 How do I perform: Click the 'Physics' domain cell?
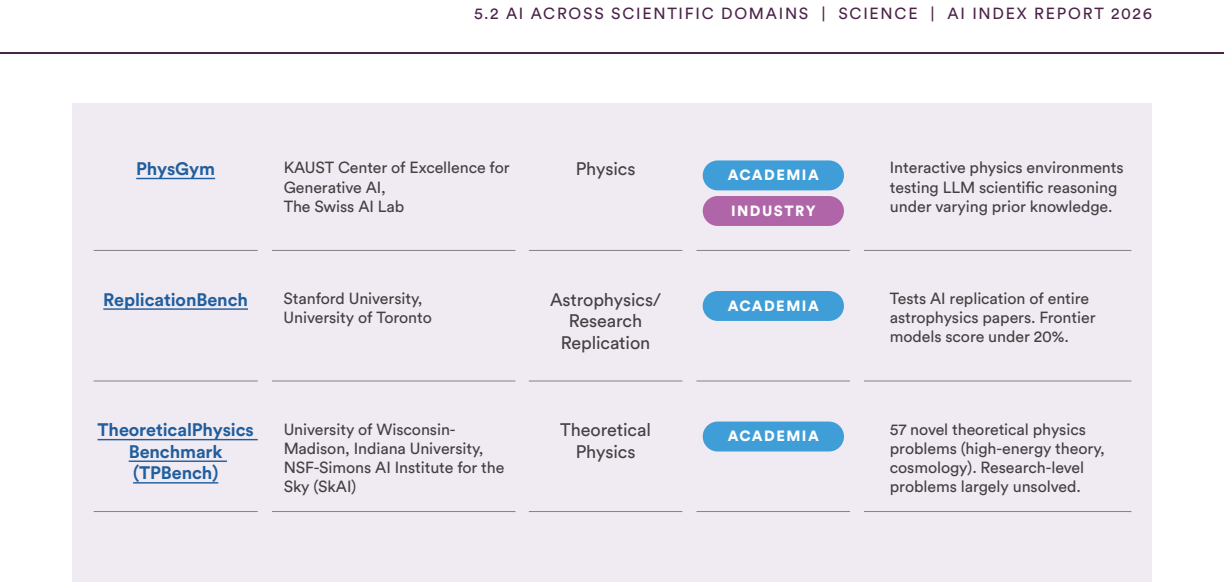click(605, 169)
